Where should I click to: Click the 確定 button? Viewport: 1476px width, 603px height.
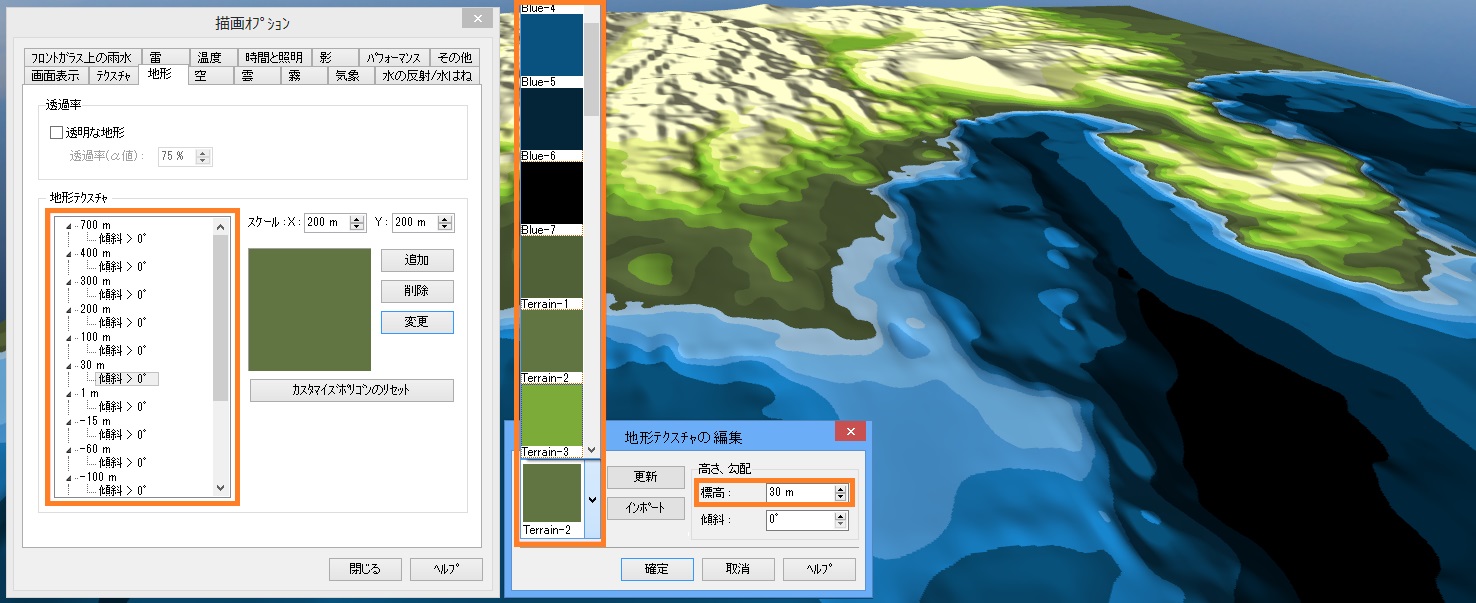(657, 569)
